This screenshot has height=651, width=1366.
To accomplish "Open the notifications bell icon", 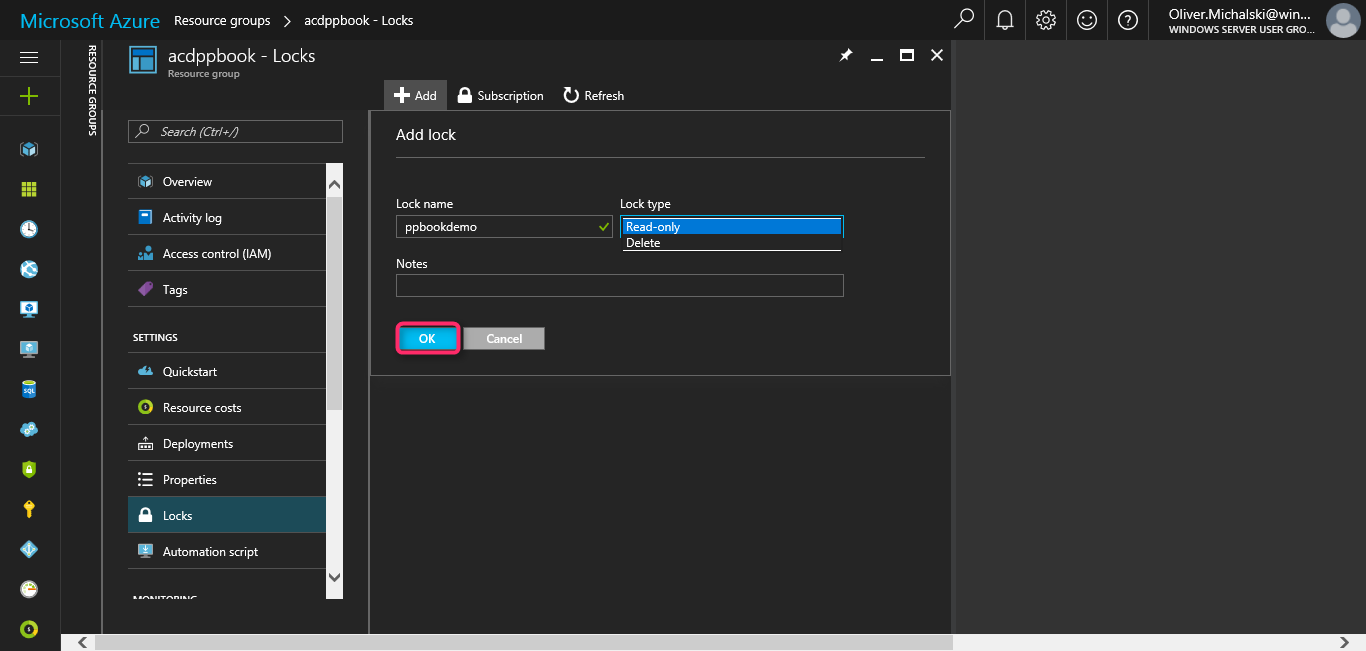I will click(x=1005, y=20).
